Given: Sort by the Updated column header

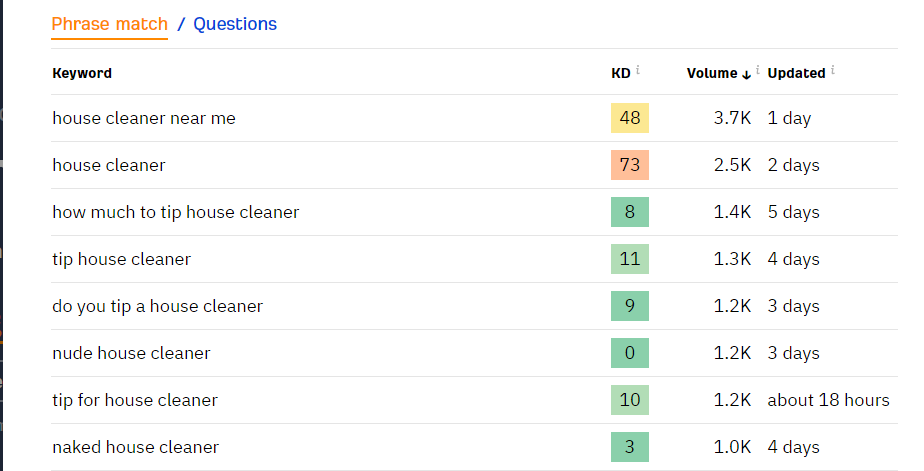Looking at the screenshot, I should pos(796,73).
